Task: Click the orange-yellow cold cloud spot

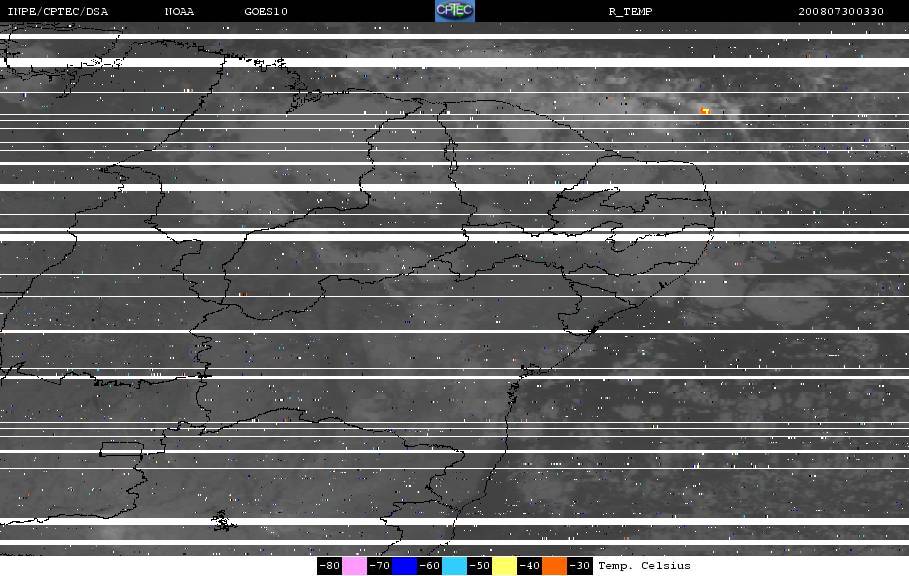Action: 704,110
